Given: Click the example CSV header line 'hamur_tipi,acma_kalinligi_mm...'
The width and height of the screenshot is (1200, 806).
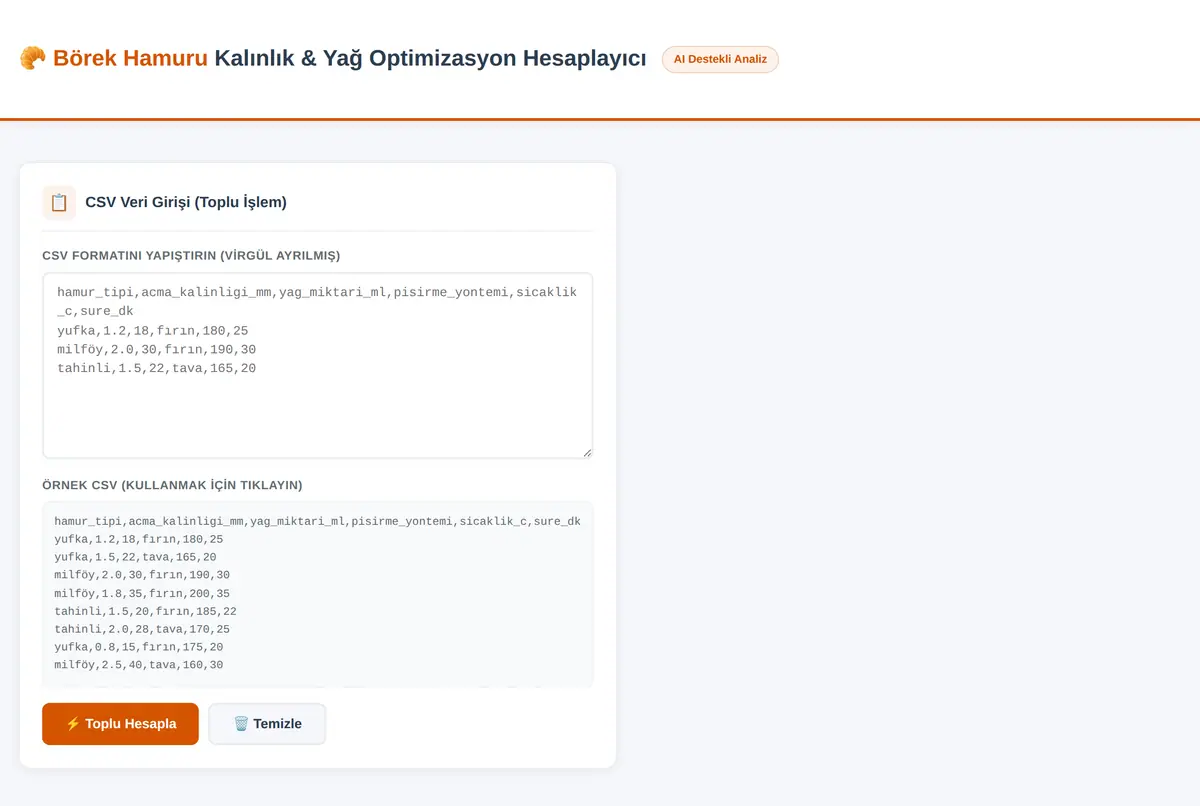Looking at the screenshot, I should pos(317,521).
